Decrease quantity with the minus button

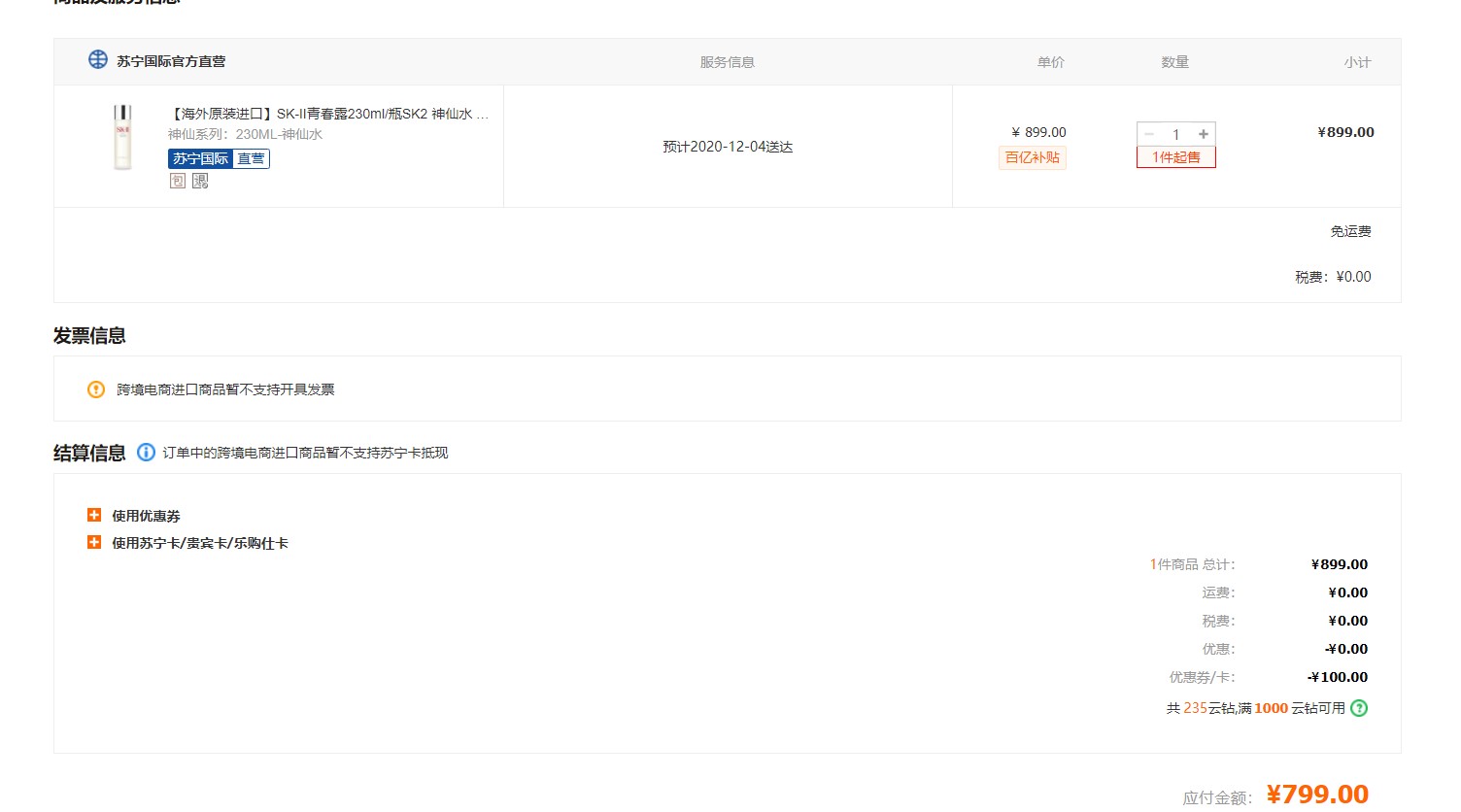[1149, 134]
